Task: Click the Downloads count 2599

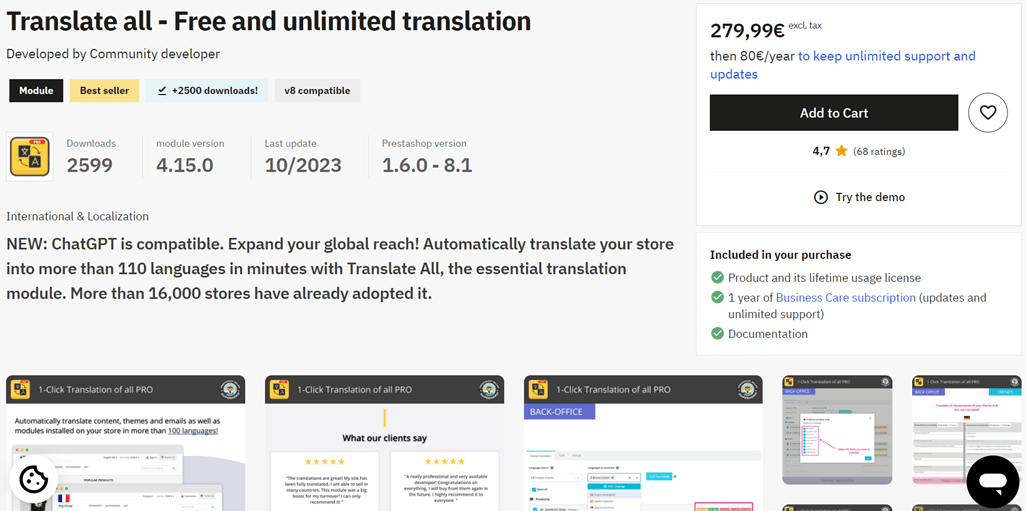Action: (x=90, y=166)
